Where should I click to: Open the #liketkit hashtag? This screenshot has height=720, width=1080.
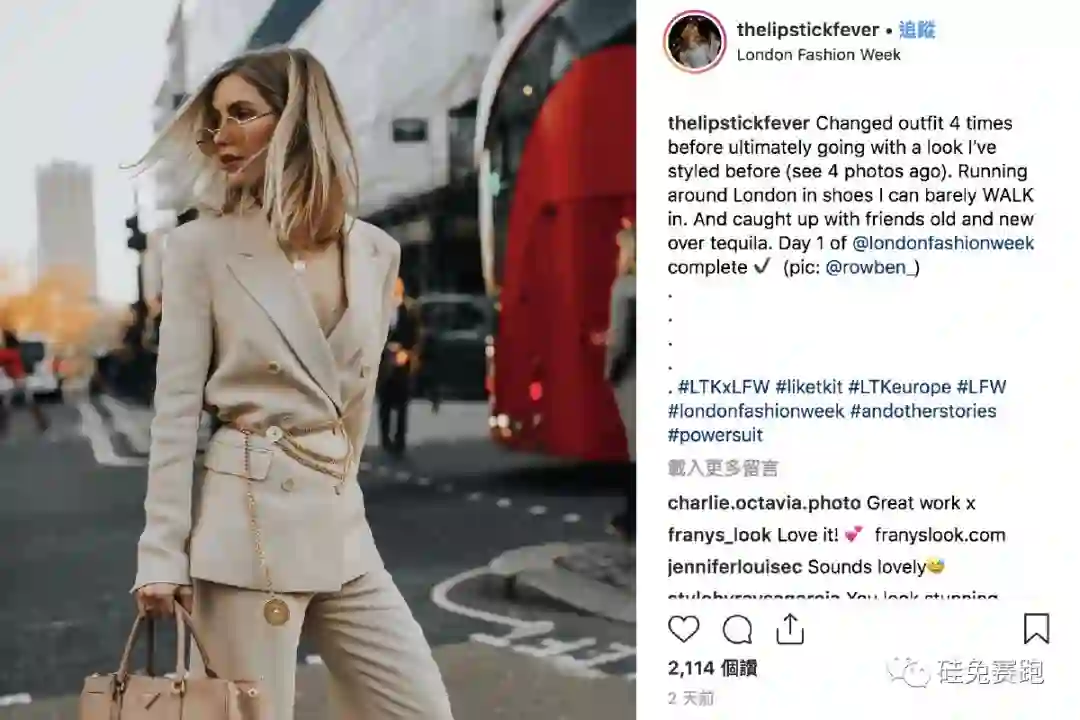(809, 387)
